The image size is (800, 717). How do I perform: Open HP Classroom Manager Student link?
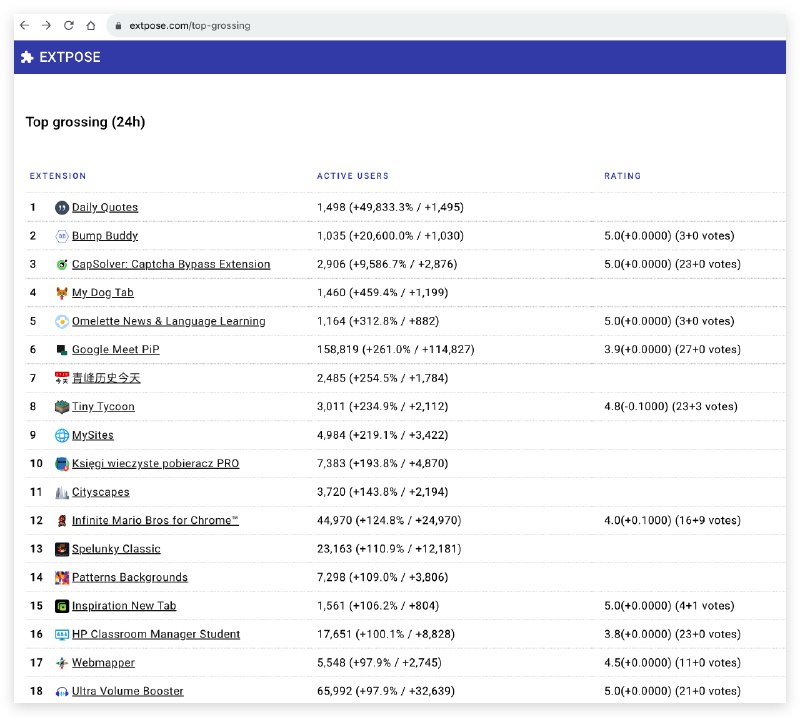[x=156, y=634]
